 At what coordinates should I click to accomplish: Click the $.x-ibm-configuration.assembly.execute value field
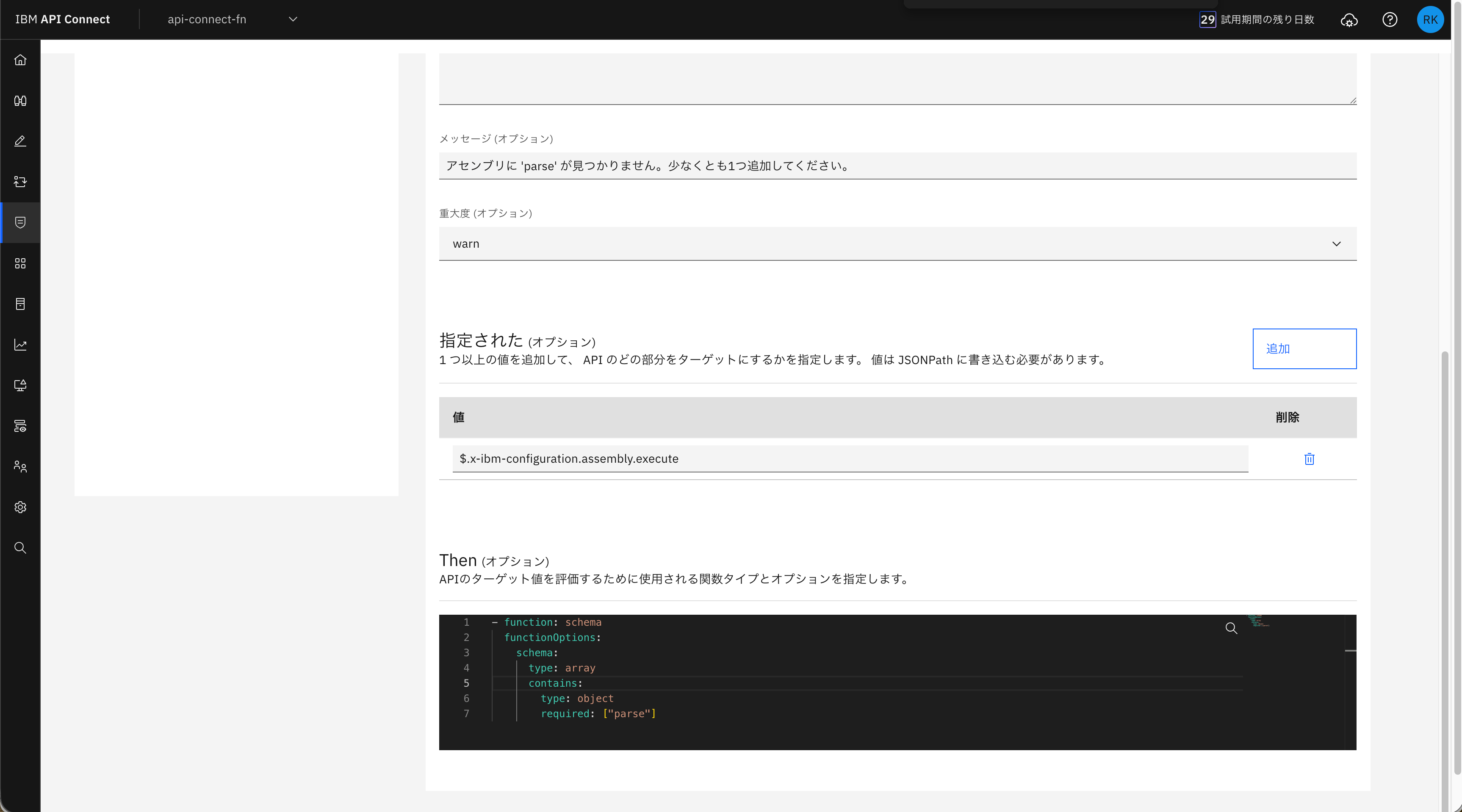click(850, 458)
